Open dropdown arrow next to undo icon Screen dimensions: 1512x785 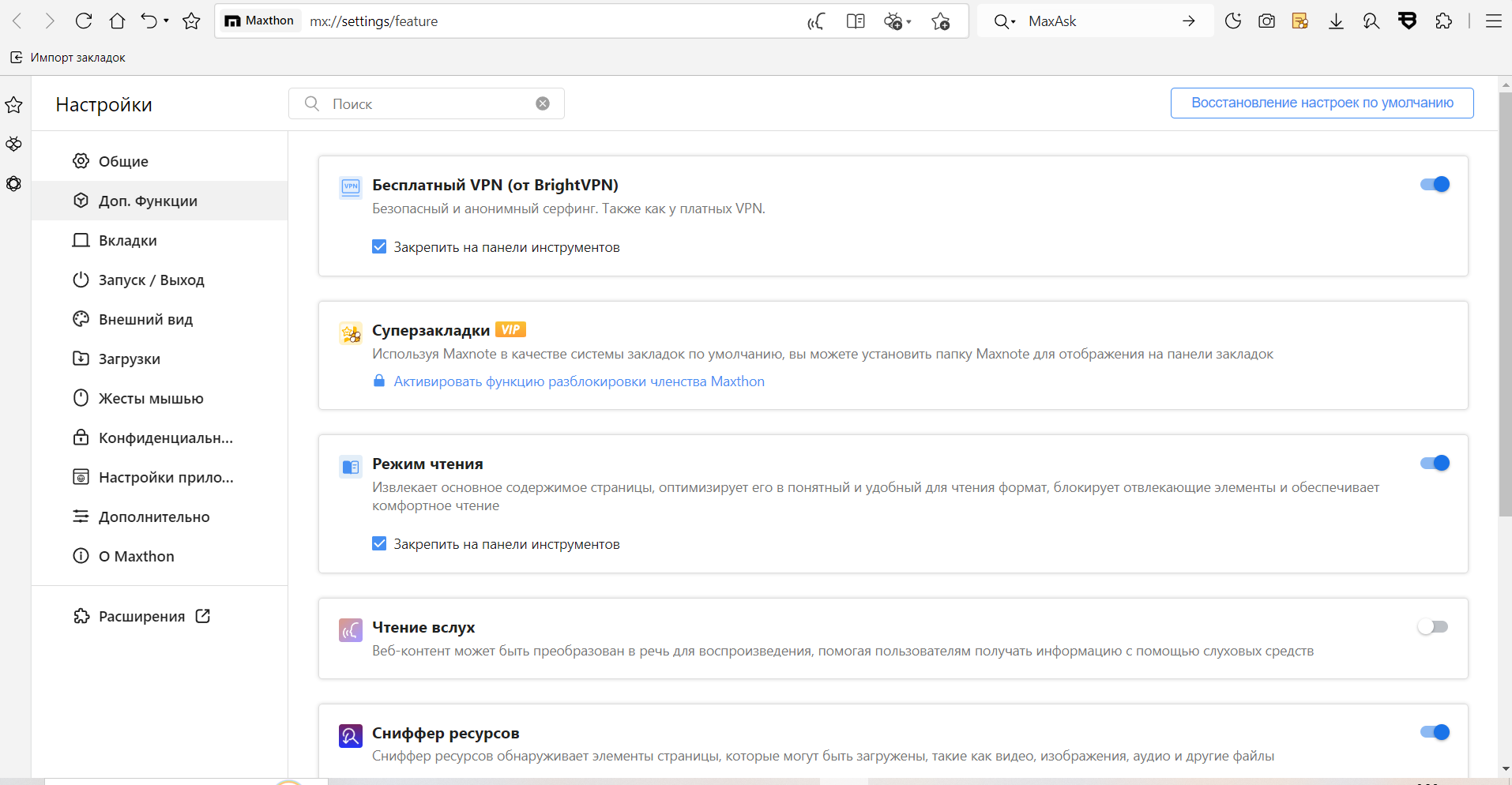tap(166, 21)
